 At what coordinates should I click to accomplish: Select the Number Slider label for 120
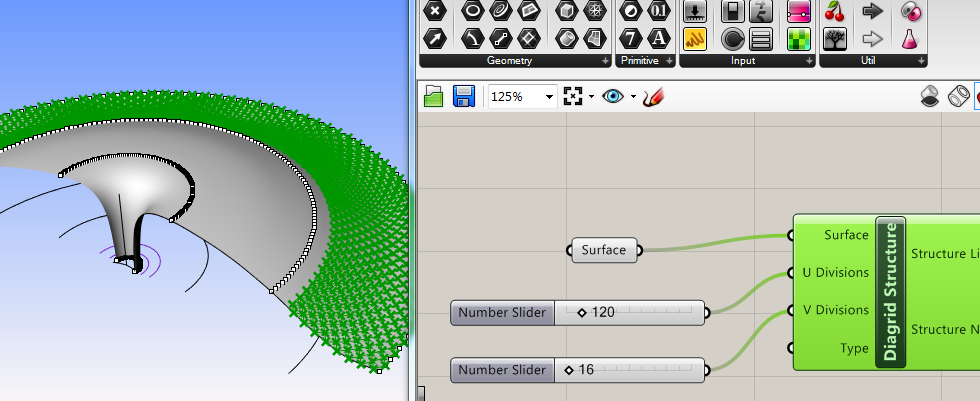click(x=502, y=312)
